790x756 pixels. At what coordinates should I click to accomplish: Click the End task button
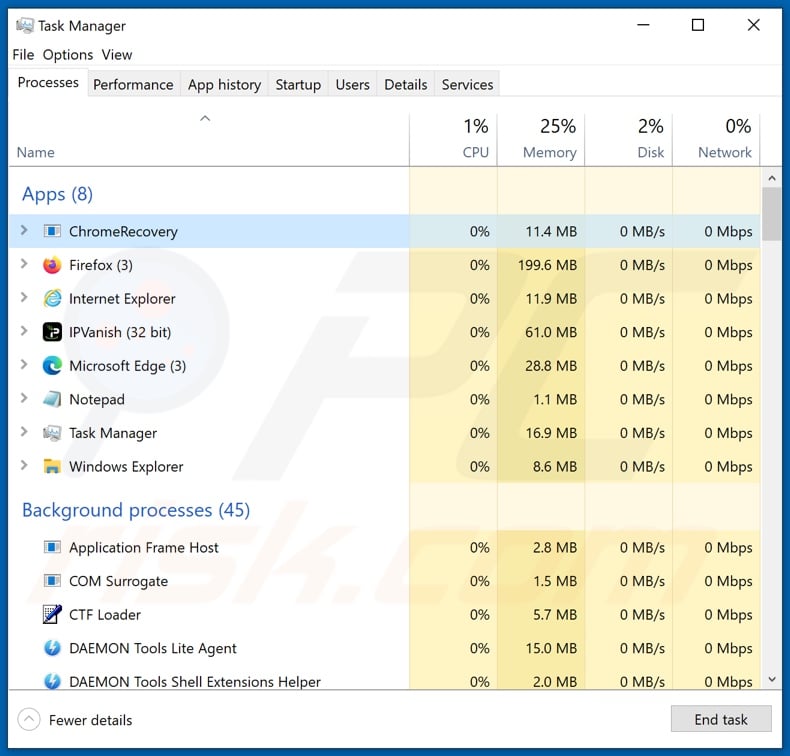coord(721,719)
